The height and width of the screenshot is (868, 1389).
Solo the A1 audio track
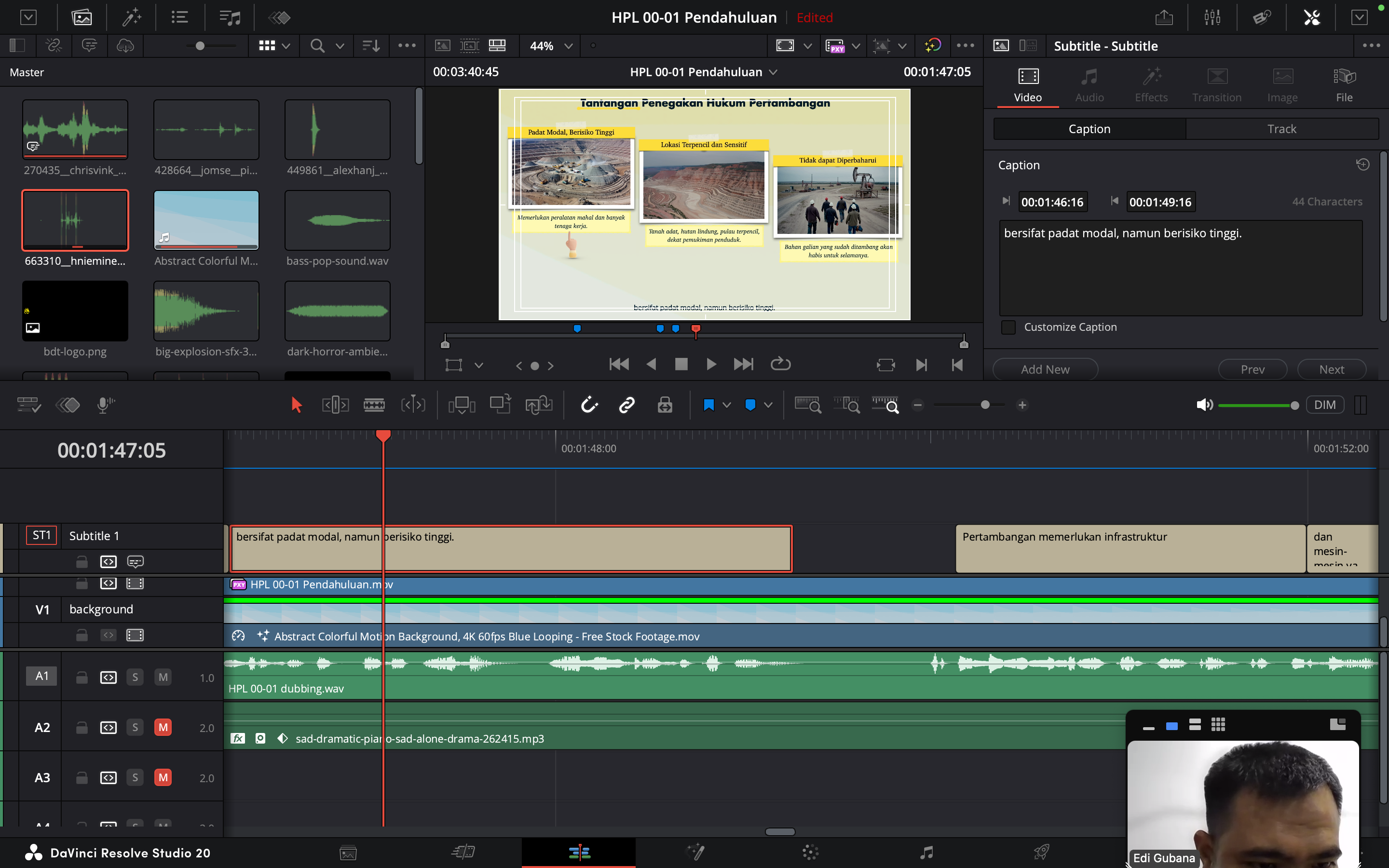click(135, 678)
